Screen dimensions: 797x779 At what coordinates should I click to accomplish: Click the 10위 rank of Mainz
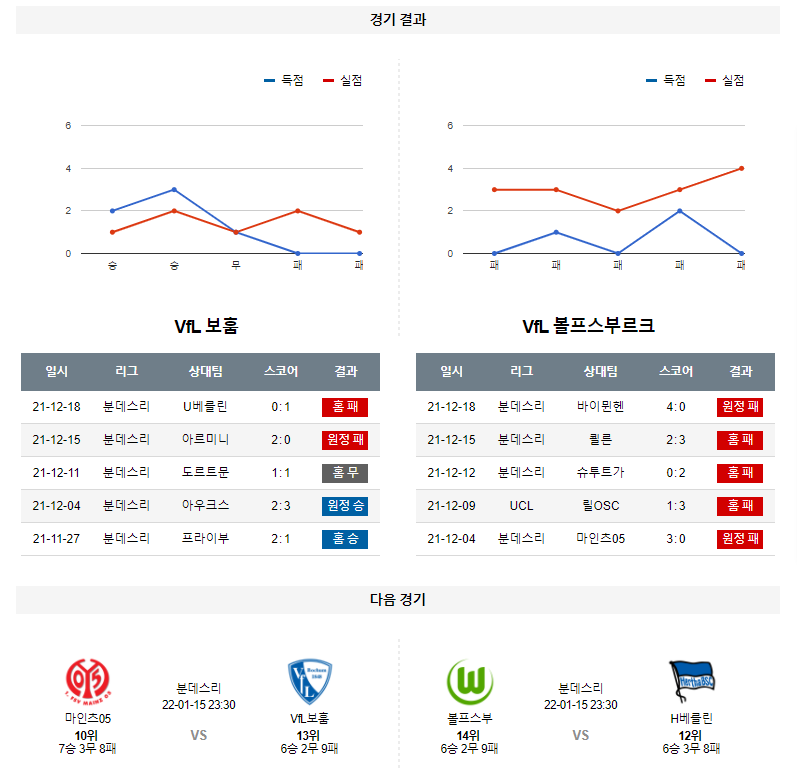(86, 736)
